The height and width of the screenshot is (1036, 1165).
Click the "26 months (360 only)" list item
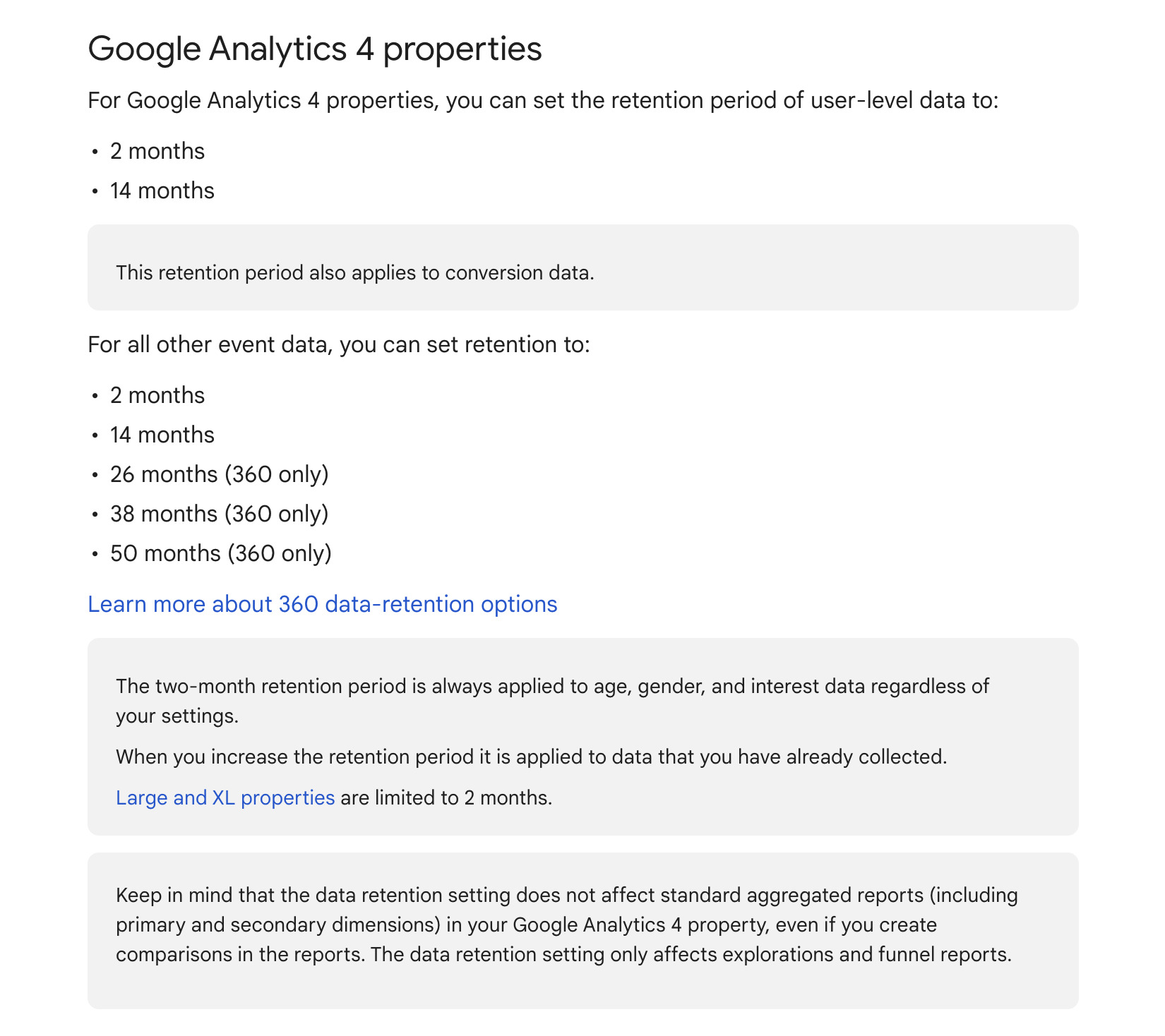pyautogui.click(x=219, y=475)
